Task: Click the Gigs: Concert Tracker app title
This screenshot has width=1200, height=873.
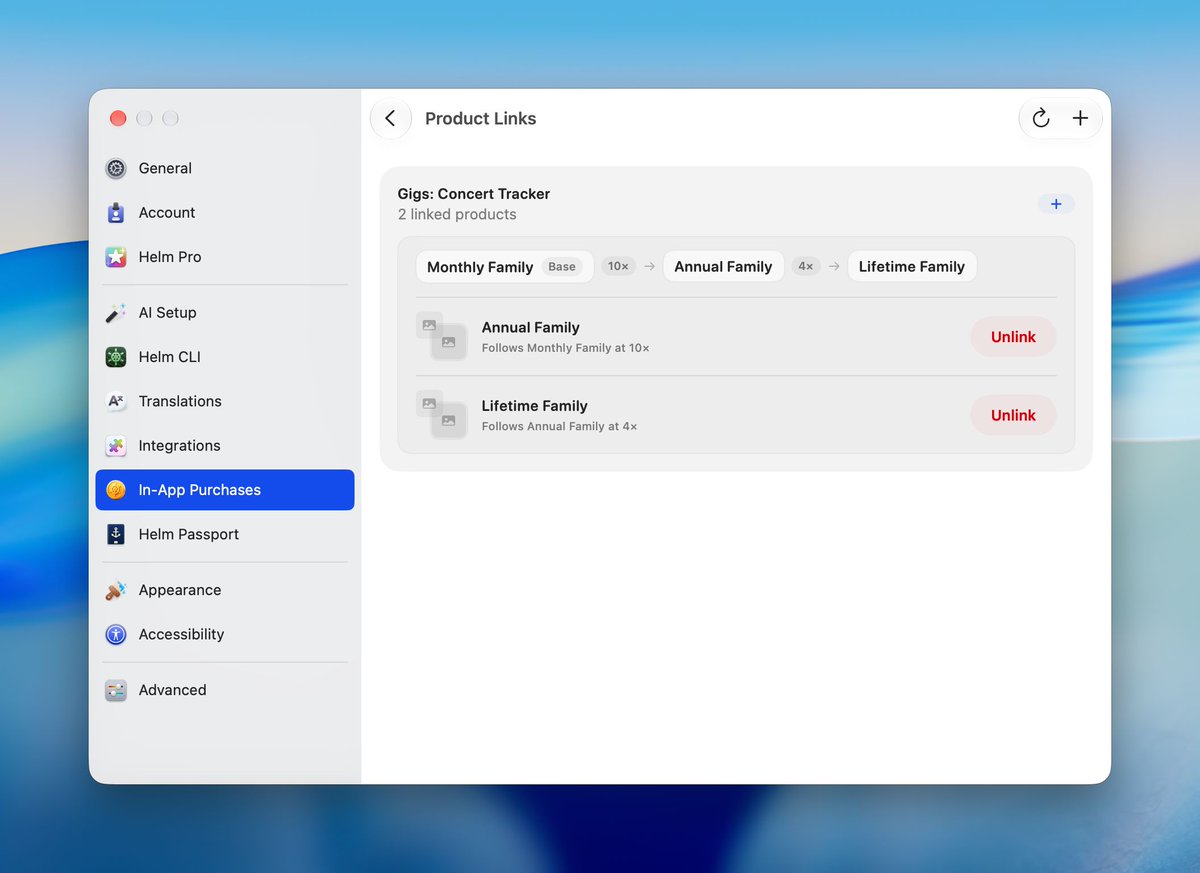Action: tap(474, 194)
